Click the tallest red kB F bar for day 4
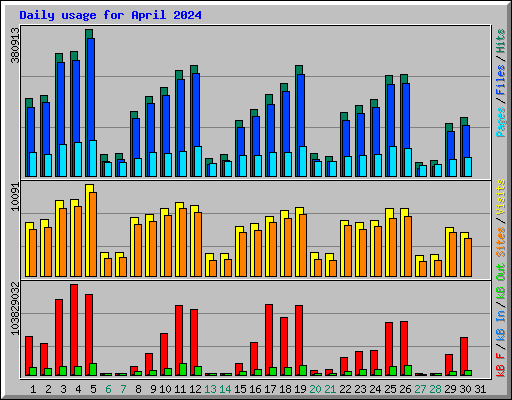Image resolution: width=512 pixels, height=400 pixels. [74, 330]
